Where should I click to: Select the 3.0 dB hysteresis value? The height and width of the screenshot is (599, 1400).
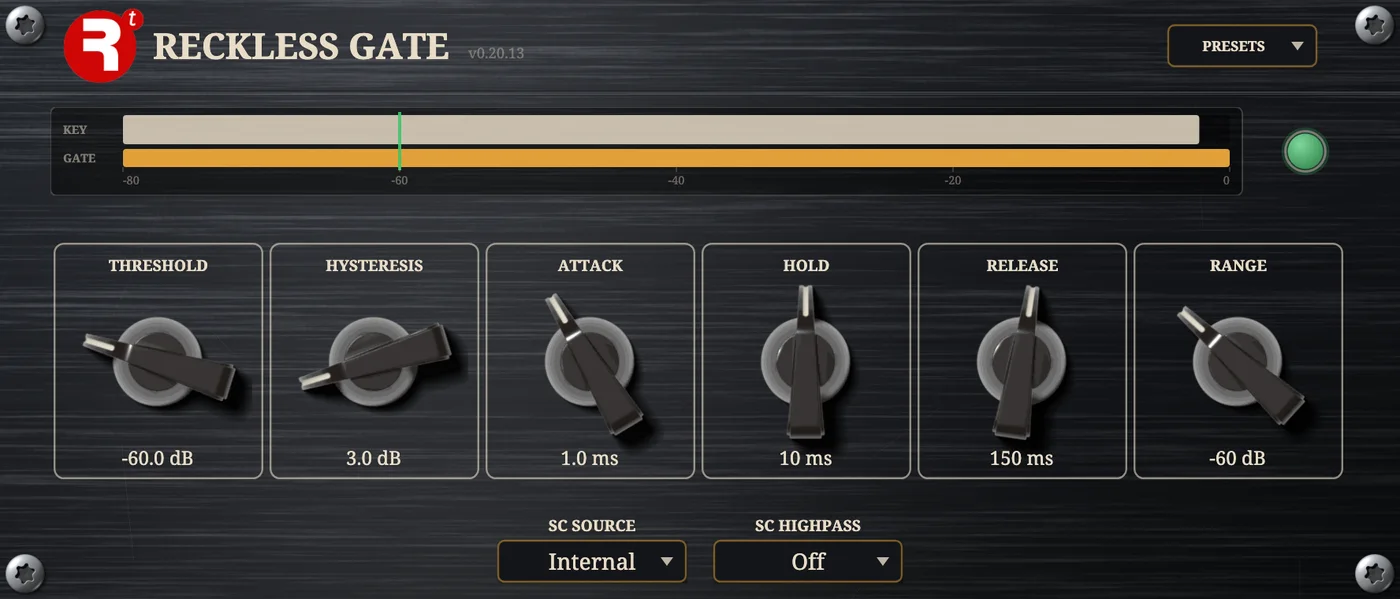(x=374, y=458)
